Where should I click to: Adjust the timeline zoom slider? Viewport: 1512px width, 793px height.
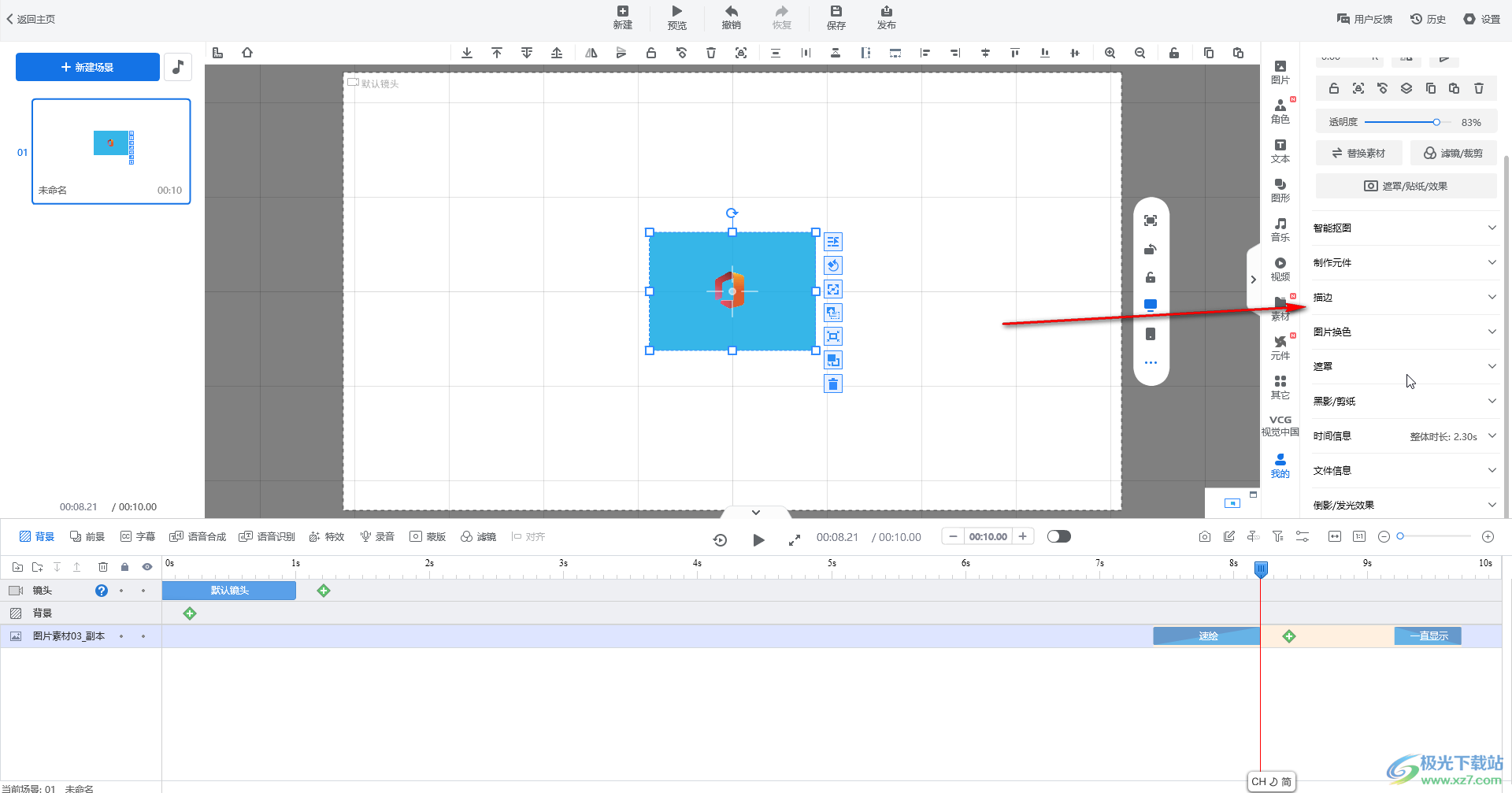pos(1434,536)
